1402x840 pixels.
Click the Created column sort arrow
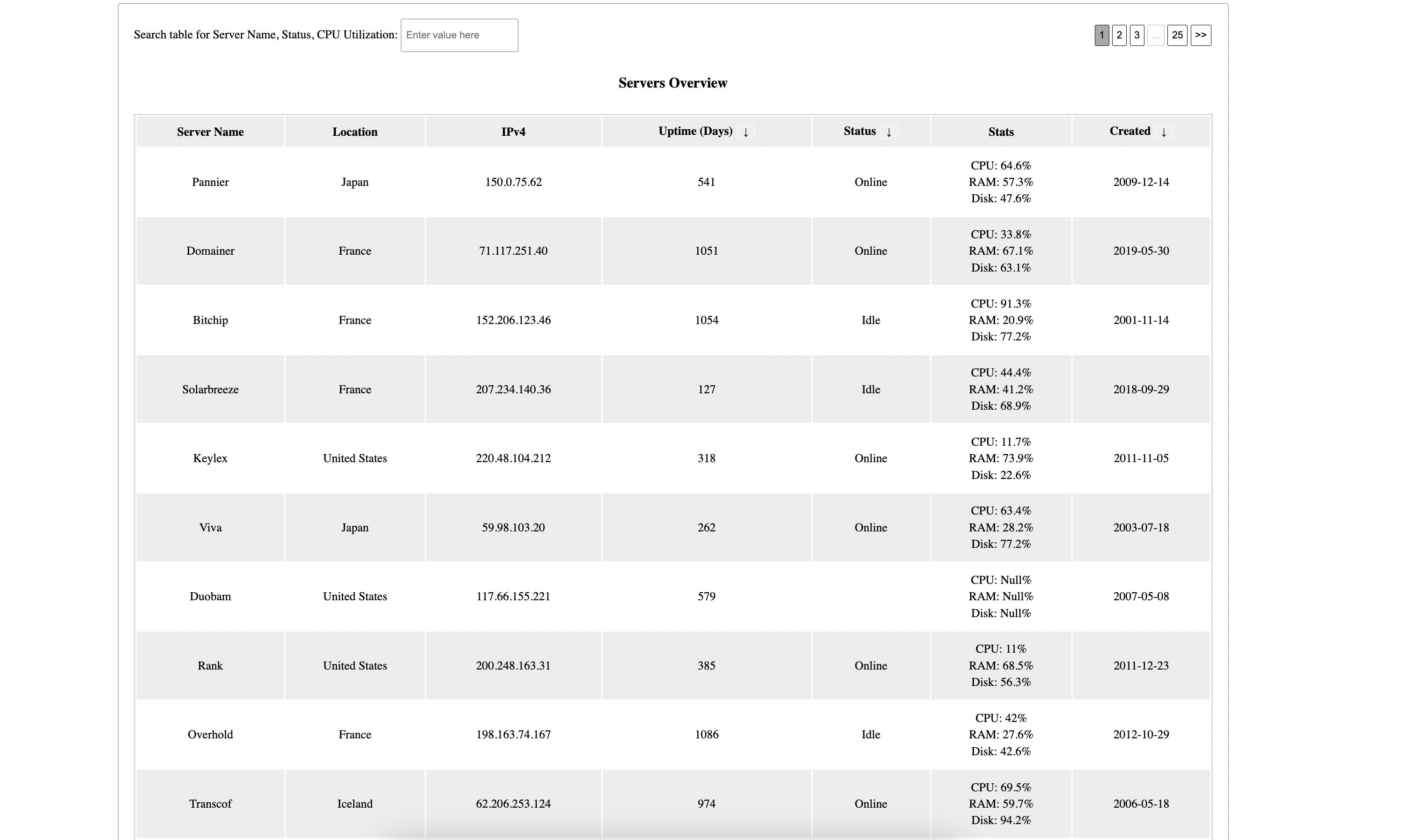pos(1163,132)
